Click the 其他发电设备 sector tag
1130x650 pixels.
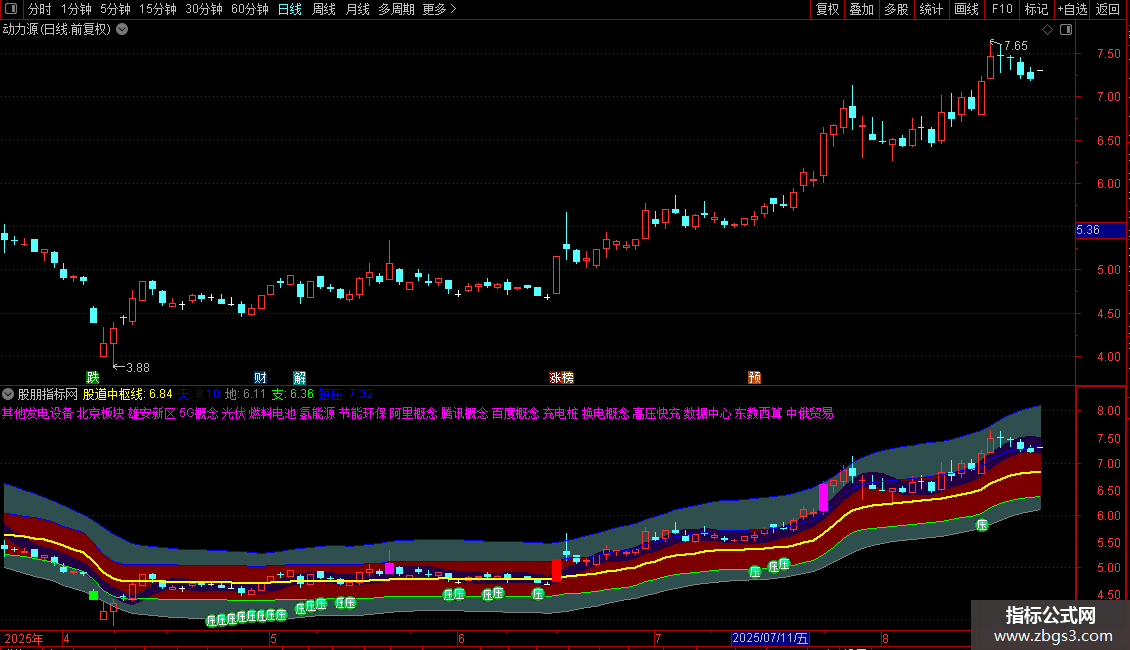[x=37, y=414]
